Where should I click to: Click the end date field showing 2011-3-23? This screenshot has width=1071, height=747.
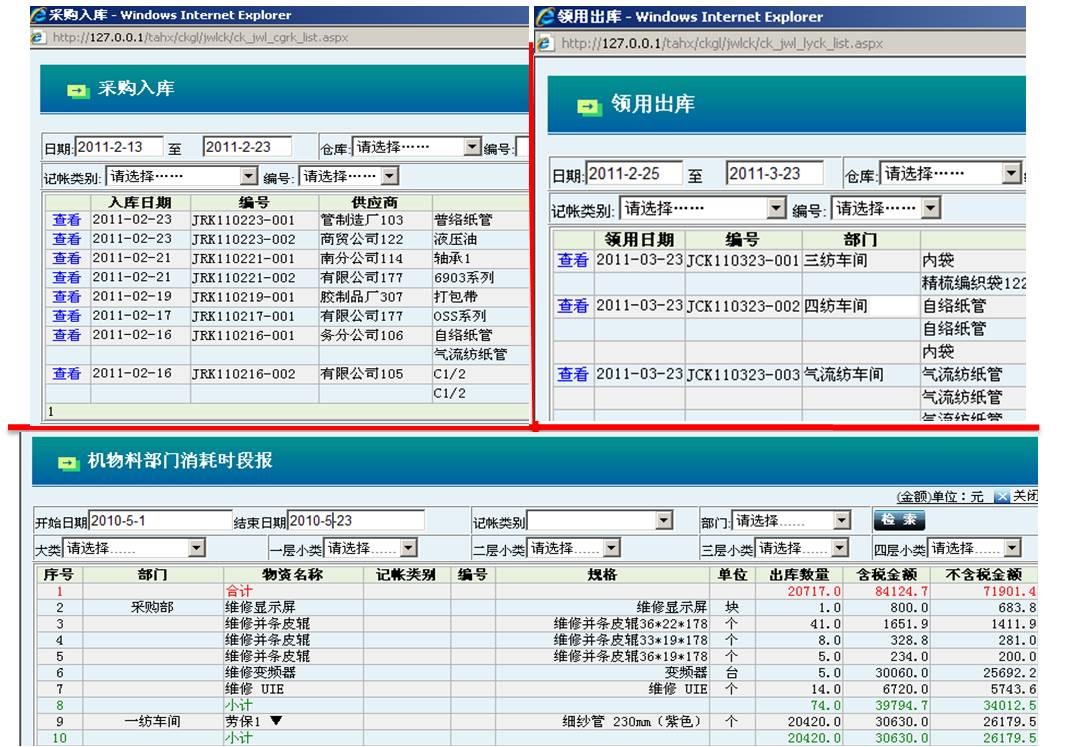pyautogui.click(x=774, y=174)
